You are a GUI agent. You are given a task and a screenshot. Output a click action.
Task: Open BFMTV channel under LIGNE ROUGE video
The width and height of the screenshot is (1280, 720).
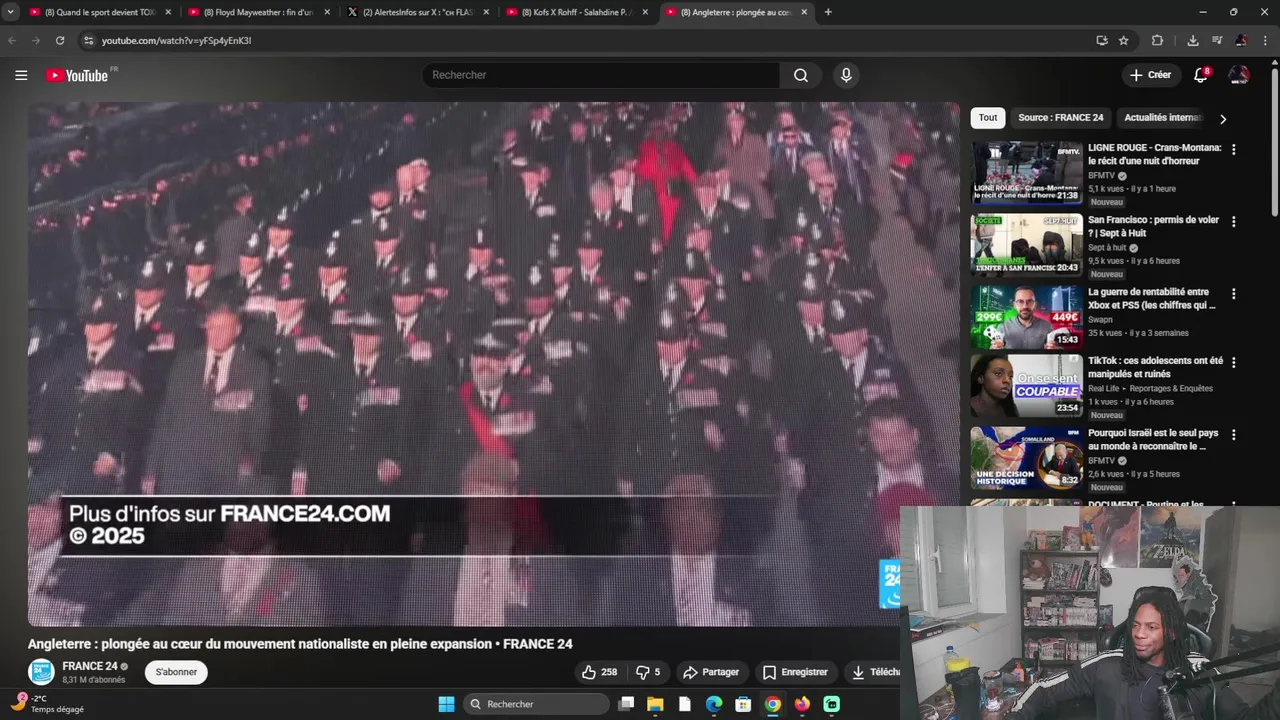[x=1101, y=175]
